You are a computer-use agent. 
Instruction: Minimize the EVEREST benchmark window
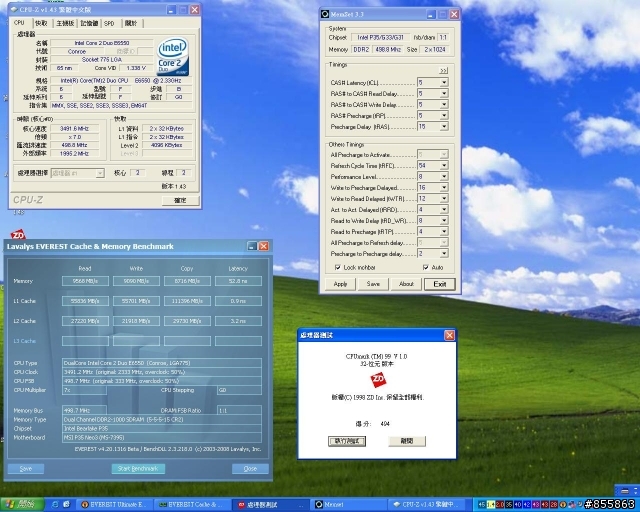[252, 246]
